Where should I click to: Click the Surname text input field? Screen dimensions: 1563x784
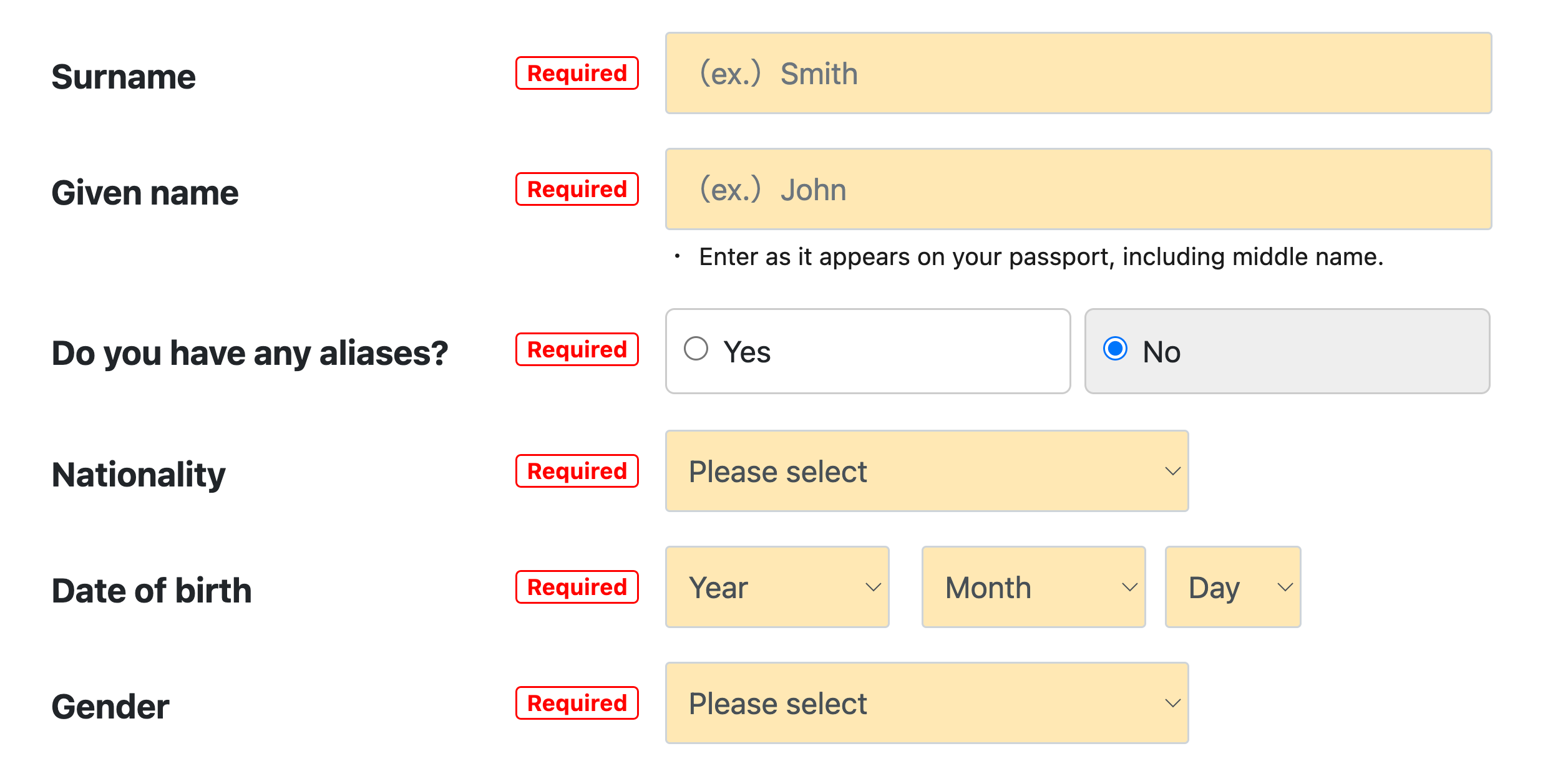pos(1078,73)
